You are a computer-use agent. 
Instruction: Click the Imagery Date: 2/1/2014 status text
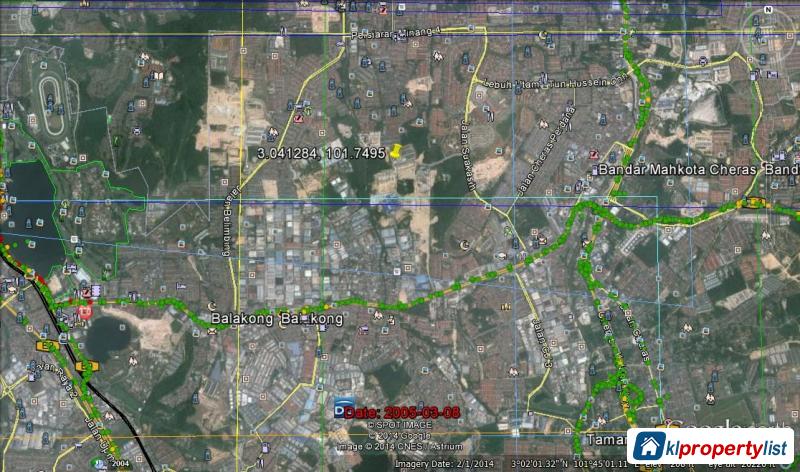point(444,464)
